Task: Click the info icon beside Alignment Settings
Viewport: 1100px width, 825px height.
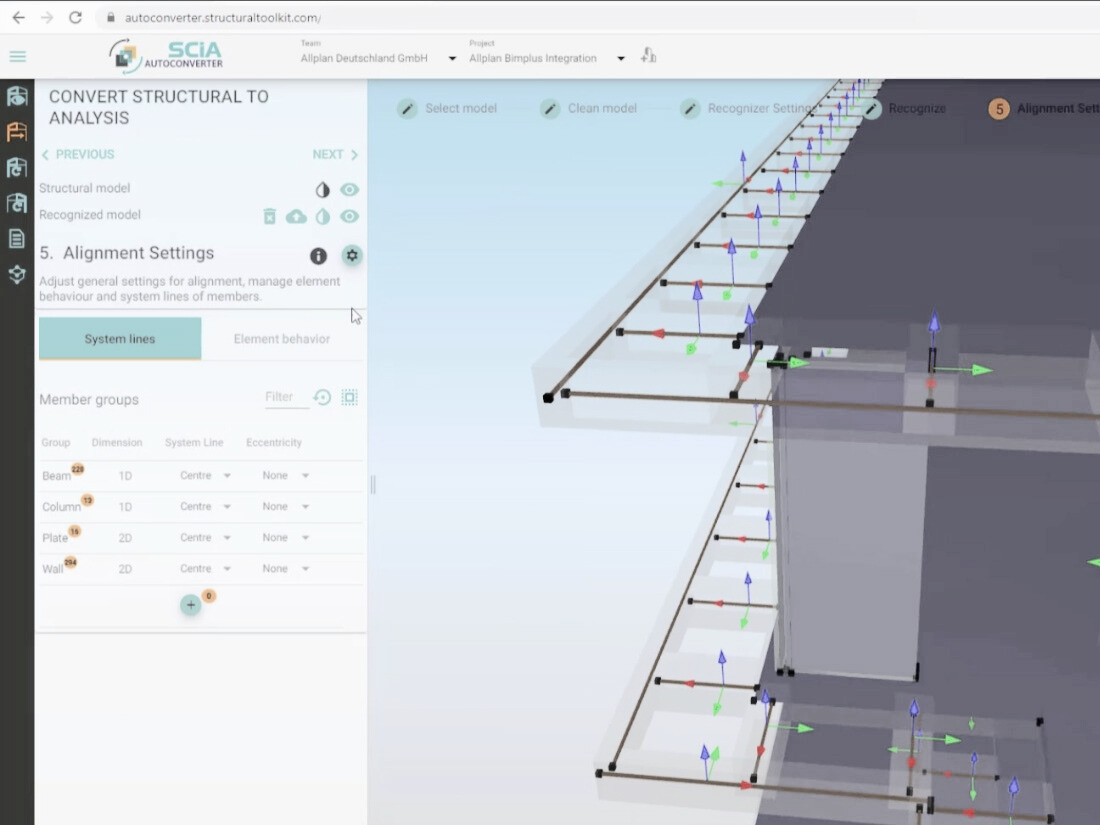Action: pos(318,255)
